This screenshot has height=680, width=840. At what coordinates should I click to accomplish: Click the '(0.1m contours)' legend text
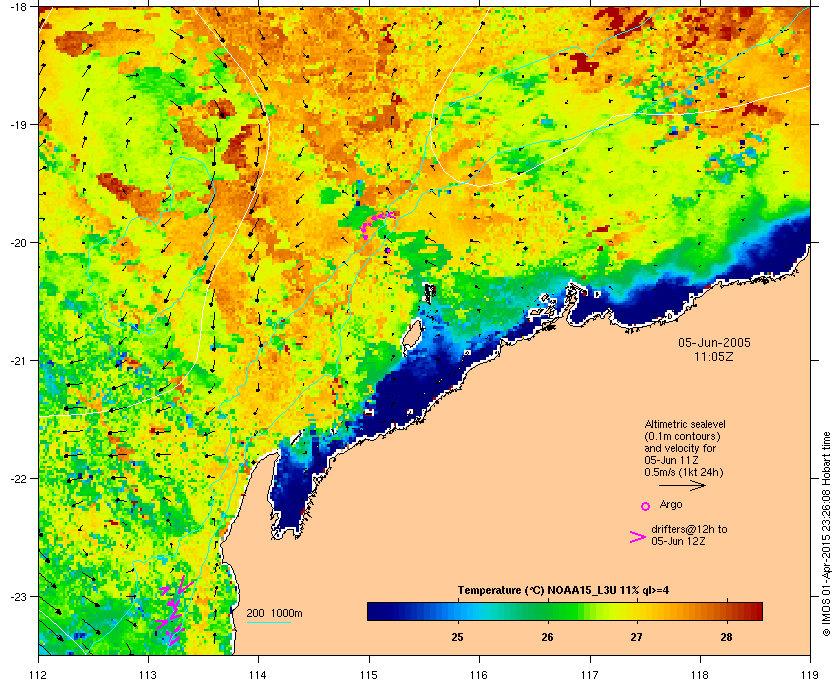click(682, 436)
